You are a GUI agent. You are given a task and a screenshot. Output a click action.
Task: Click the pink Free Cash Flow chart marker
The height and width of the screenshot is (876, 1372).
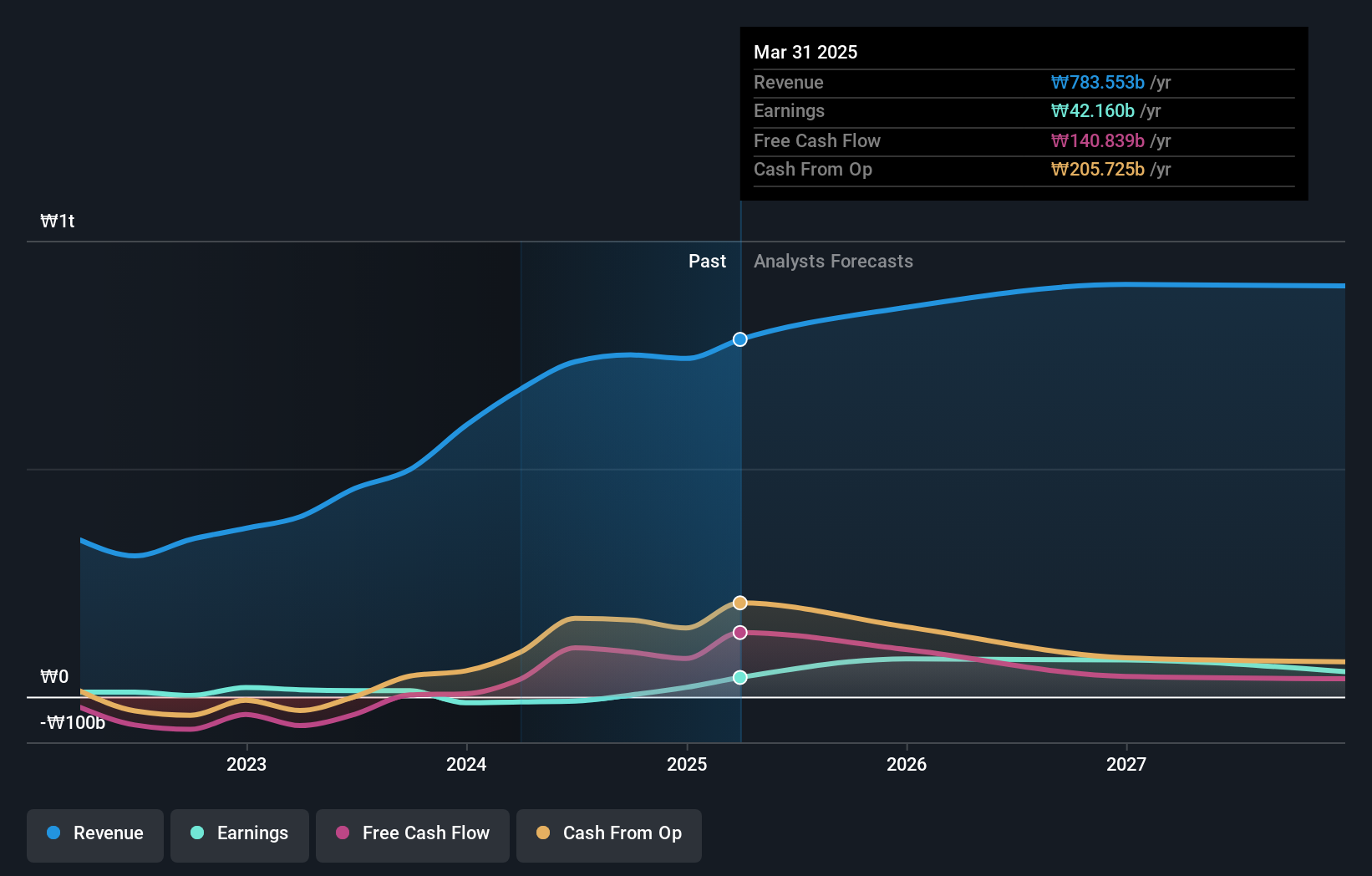tap(739, 633)
